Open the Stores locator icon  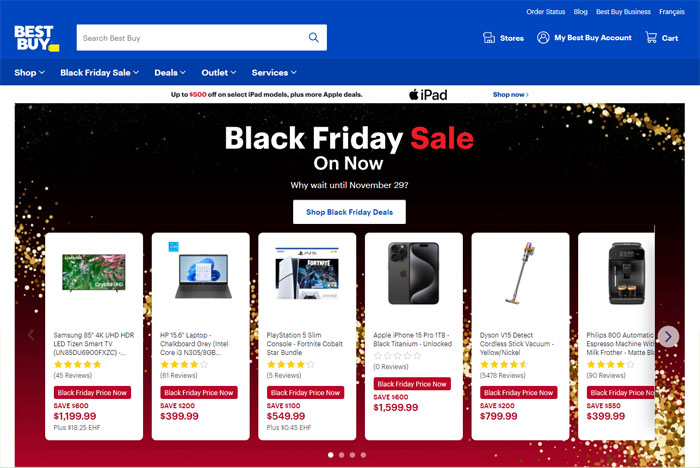tap(490, 38)
